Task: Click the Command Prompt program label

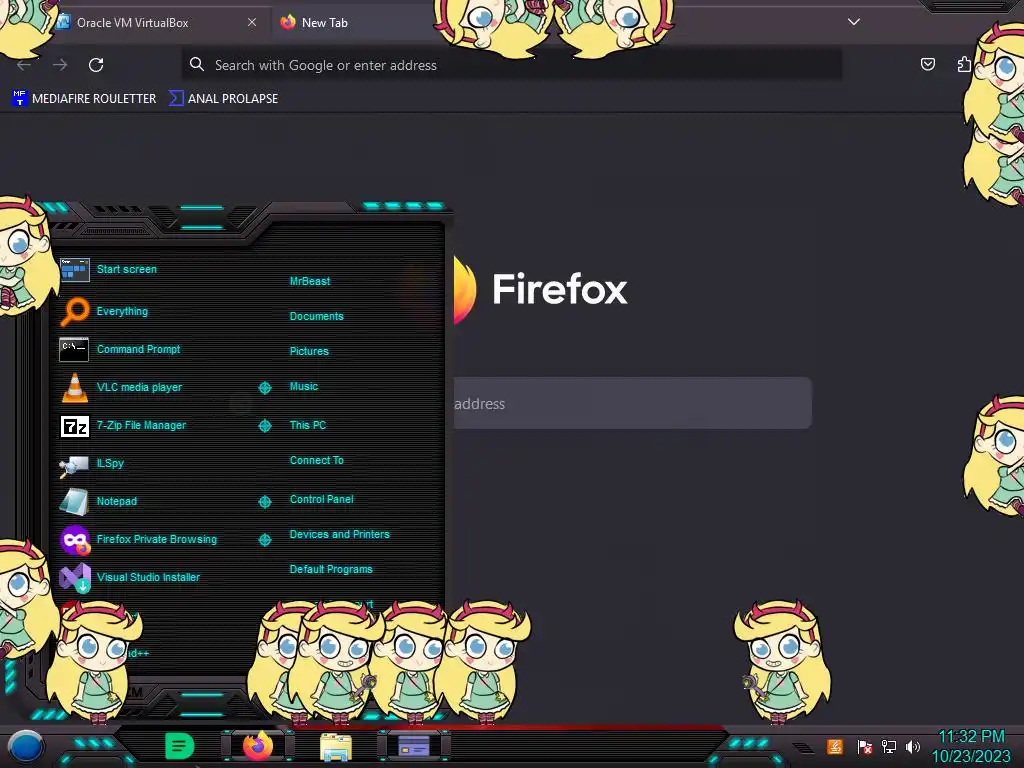Action: point(138,349)
